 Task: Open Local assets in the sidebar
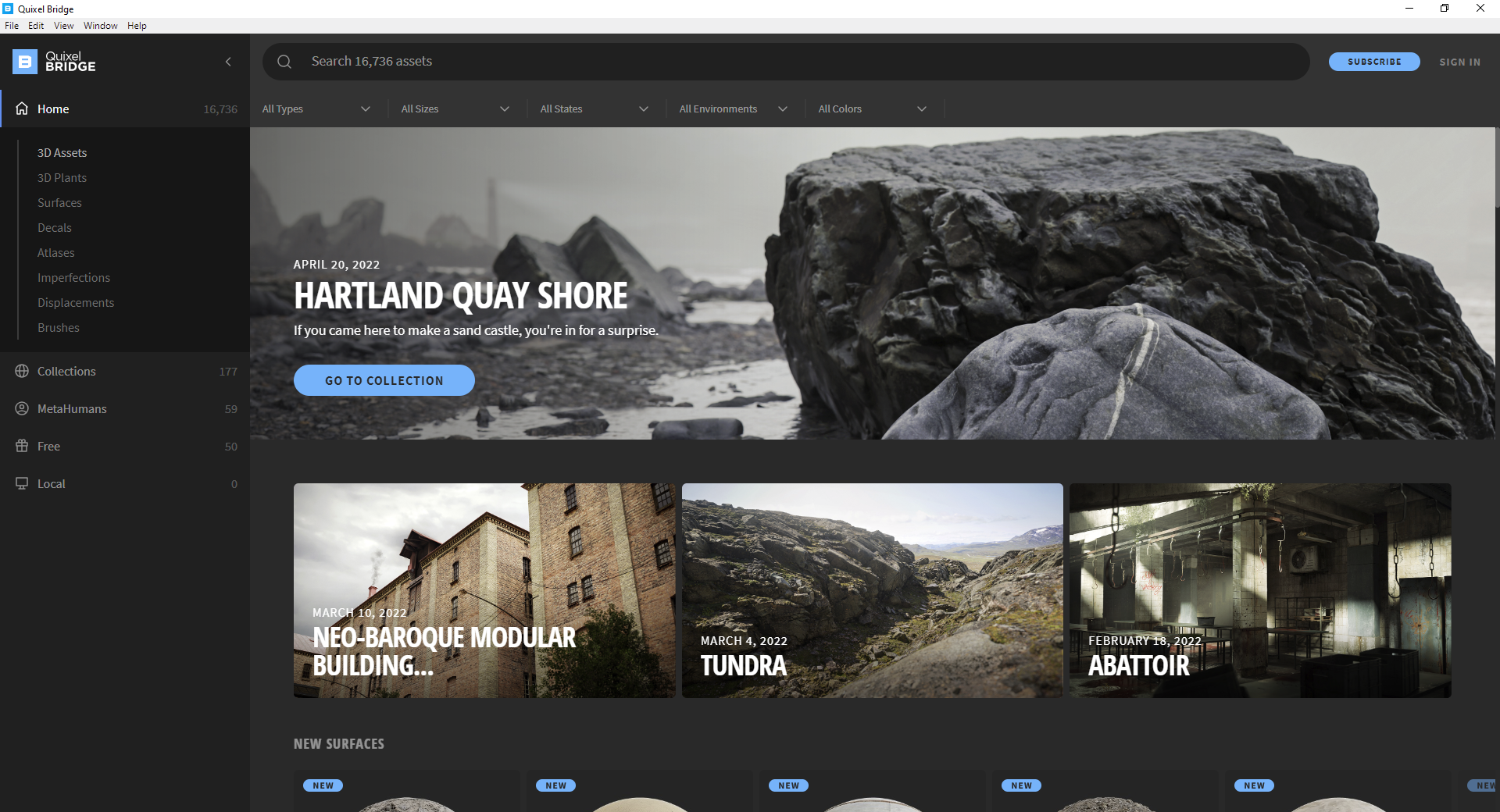point(125,483)
